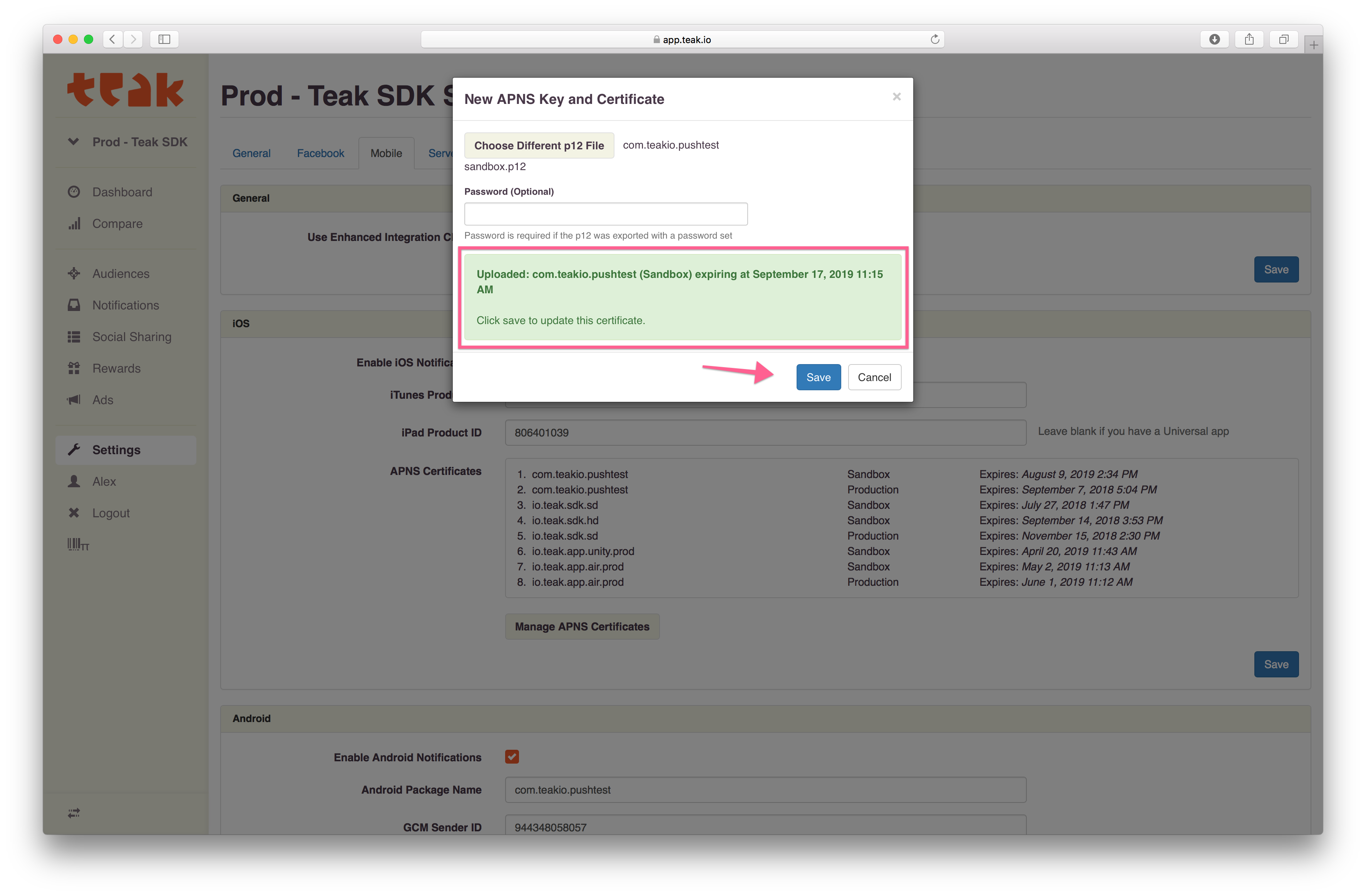Go back with Safari back arrow
Viewport: 1366px width, 896px height.
point(112,39)
